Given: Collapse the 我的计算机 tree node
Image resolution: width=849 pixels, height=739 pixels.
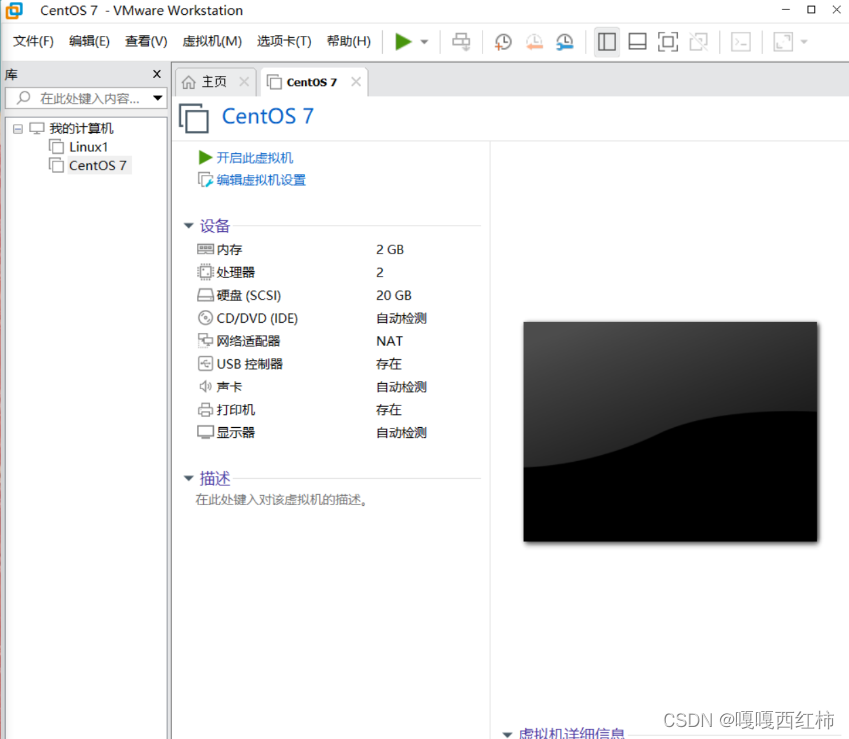Looking at the screenshot, I should (18, 129).
